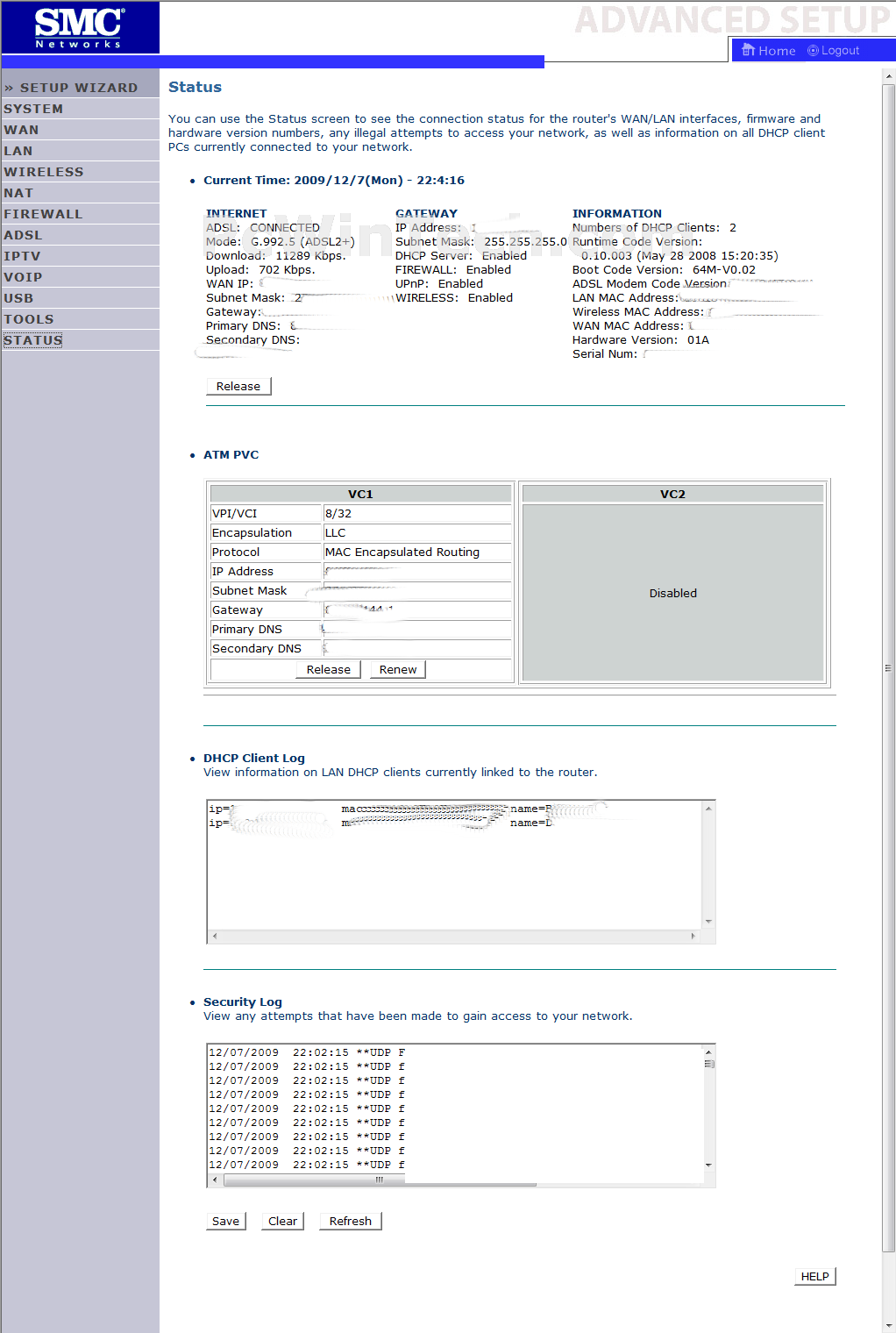This screenshot has height=1333, width=896.
Task: Click the VPI/VCI value 8/32
Action: tap(338, 513)
